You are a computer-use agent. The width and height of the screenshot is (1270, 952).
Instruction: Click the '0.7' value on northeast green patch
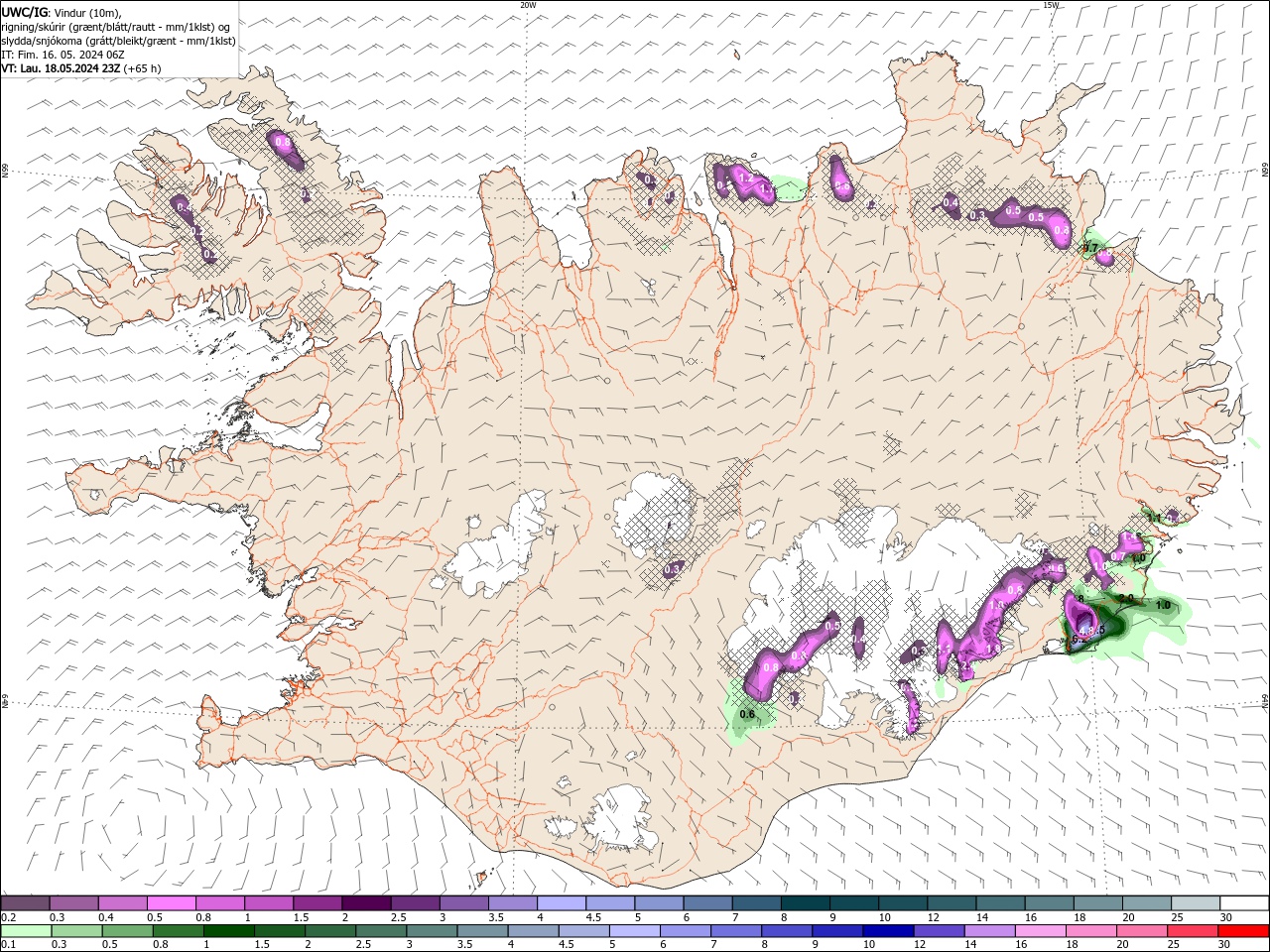1092,247
